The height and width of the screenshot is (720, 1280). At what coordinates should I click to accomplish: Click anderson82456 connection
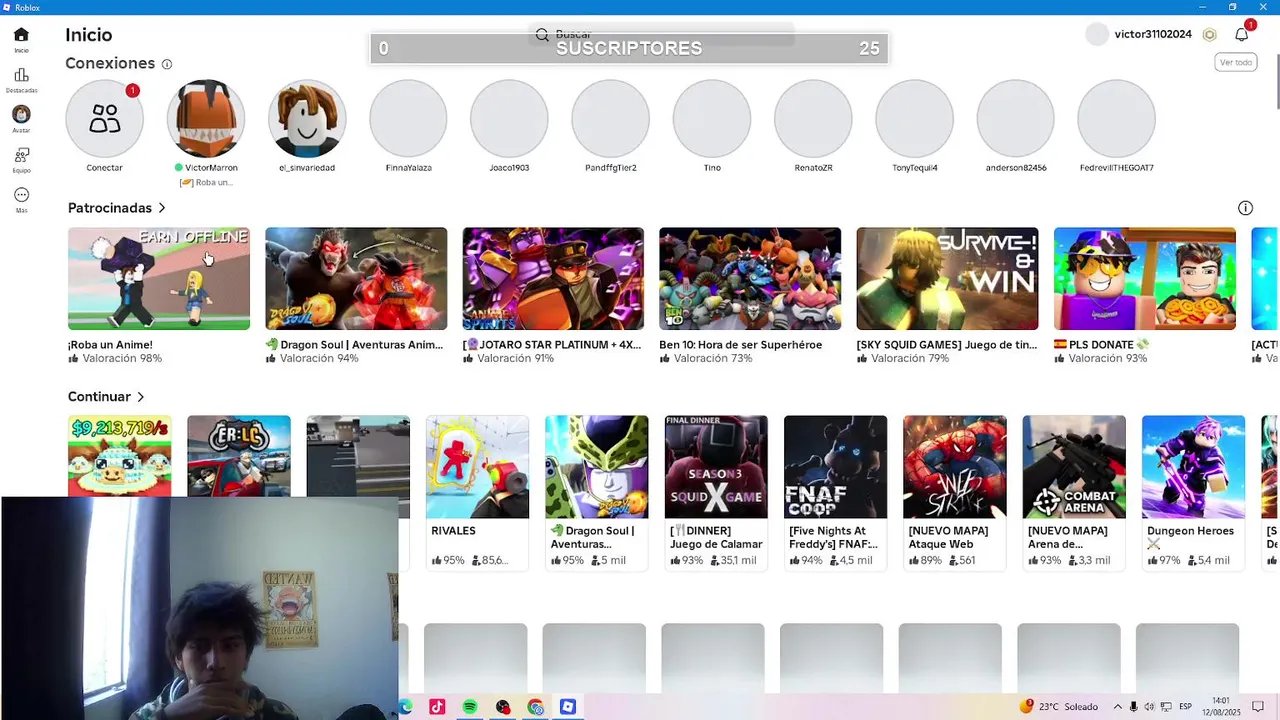click(x=1015, y=119)
